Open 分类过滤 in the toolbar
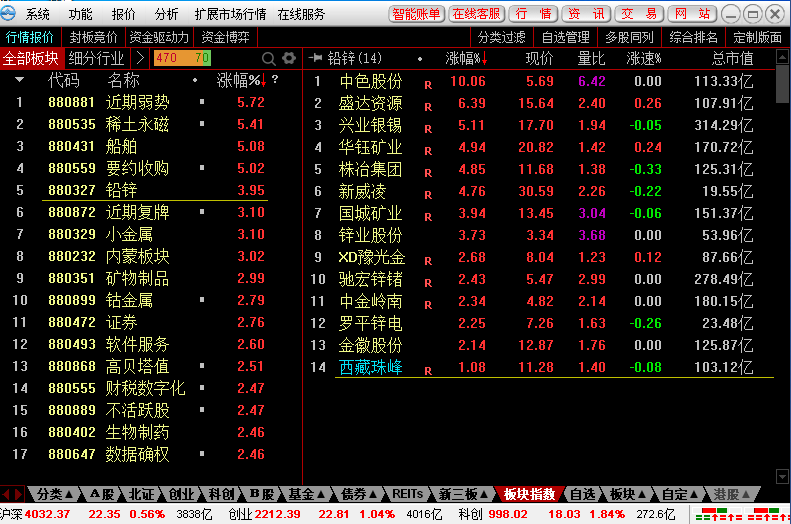This screenshot has height=524, width=791. [501, 37]
